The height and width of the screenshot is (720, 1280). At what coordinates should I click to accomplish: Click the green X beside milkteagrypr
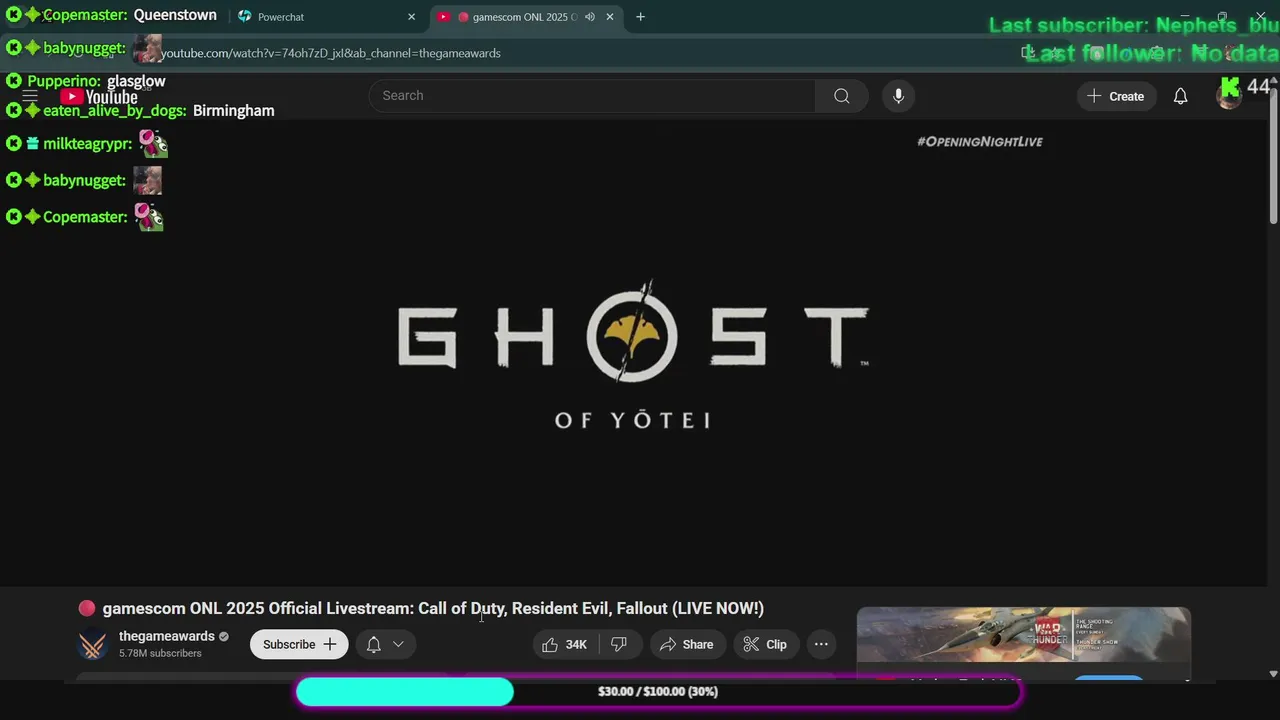(14, 144)
